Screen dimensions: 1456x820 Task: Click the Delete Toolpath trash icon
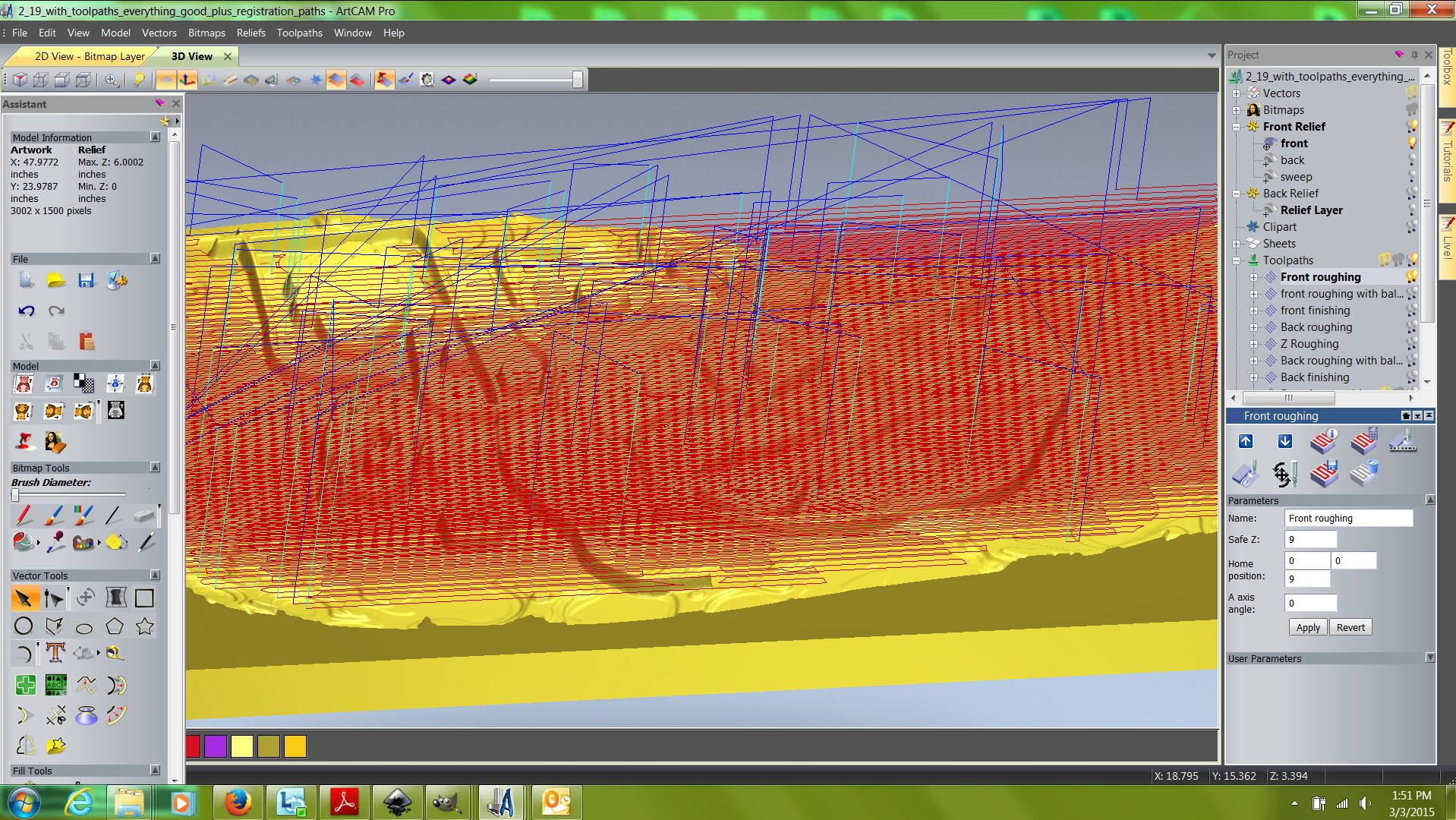(1363, 474)
